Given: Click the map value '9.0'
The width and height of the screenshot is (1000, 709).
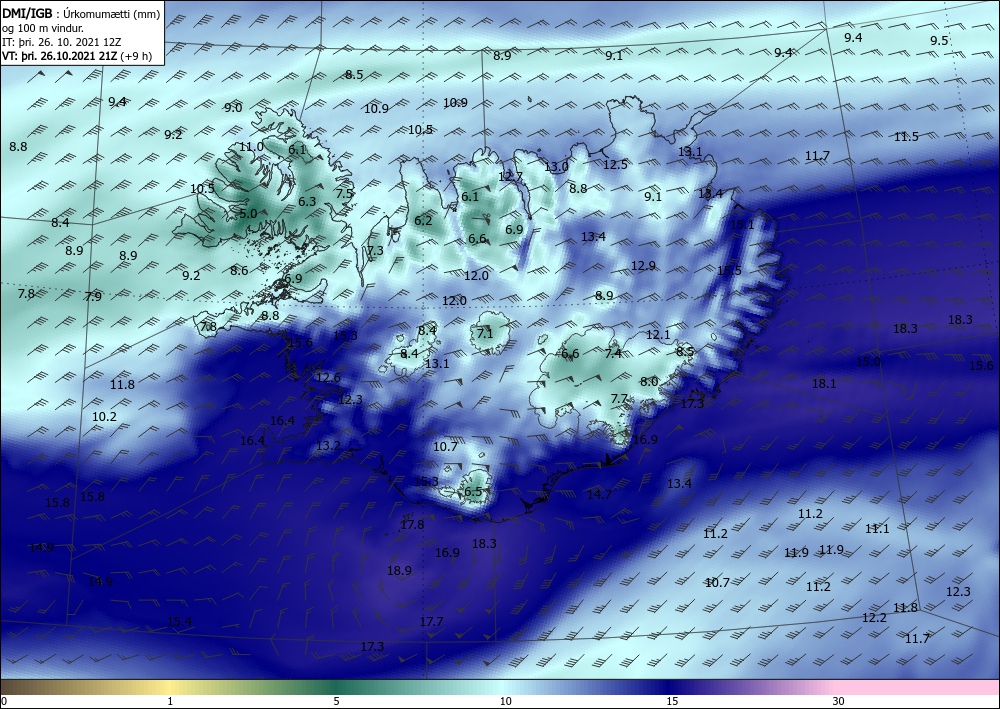Looking at the screenshot, I should (x=233, y=108).
